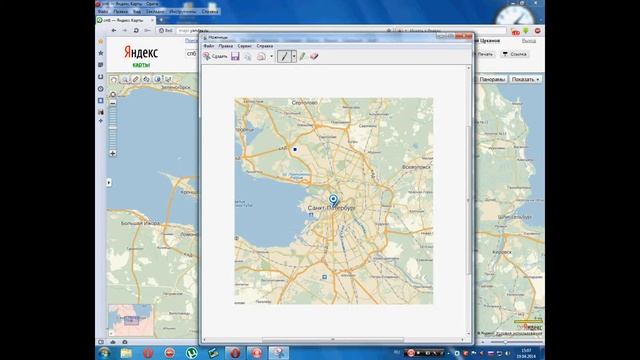Image resolution: width=640 pixels, height=360 pixels.
Task: Open new tab plus button in Opera
Action: pos(161,20)
